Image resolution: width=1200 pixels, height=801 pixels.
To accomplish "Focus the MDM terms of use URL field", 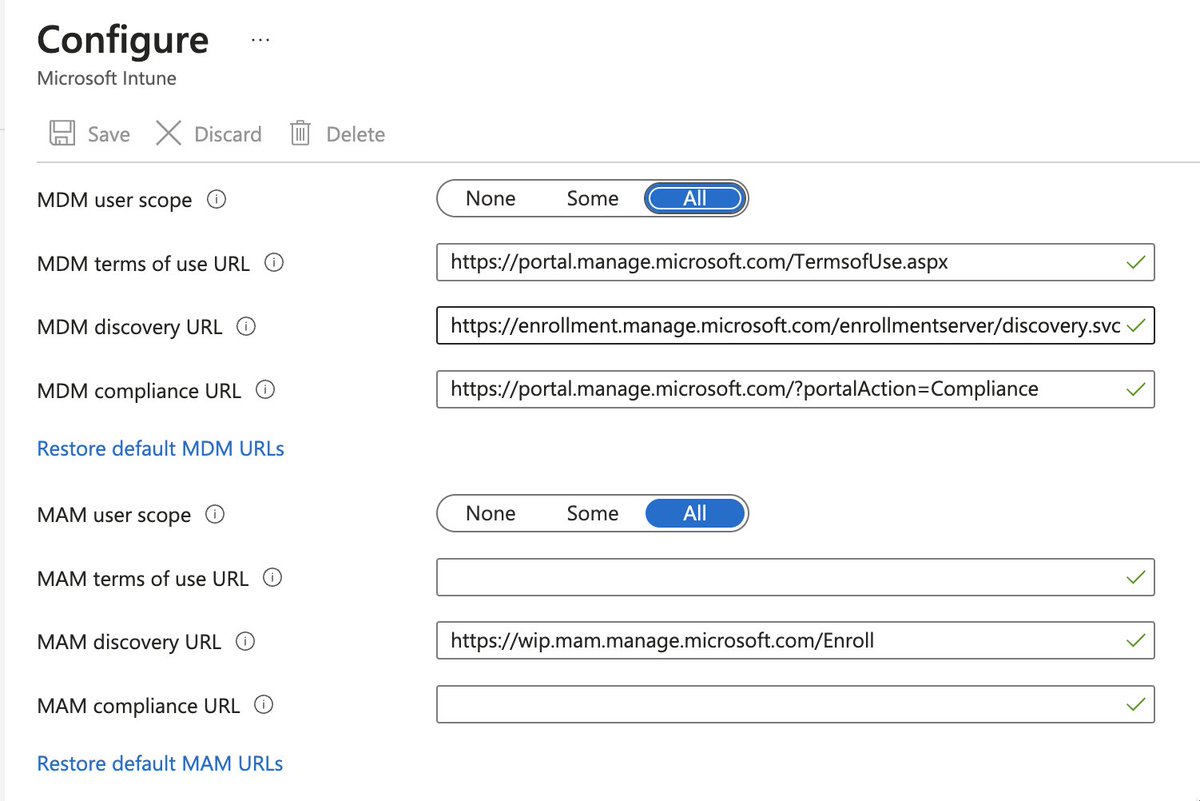I will pyautogui.click(x=795, y=263).
